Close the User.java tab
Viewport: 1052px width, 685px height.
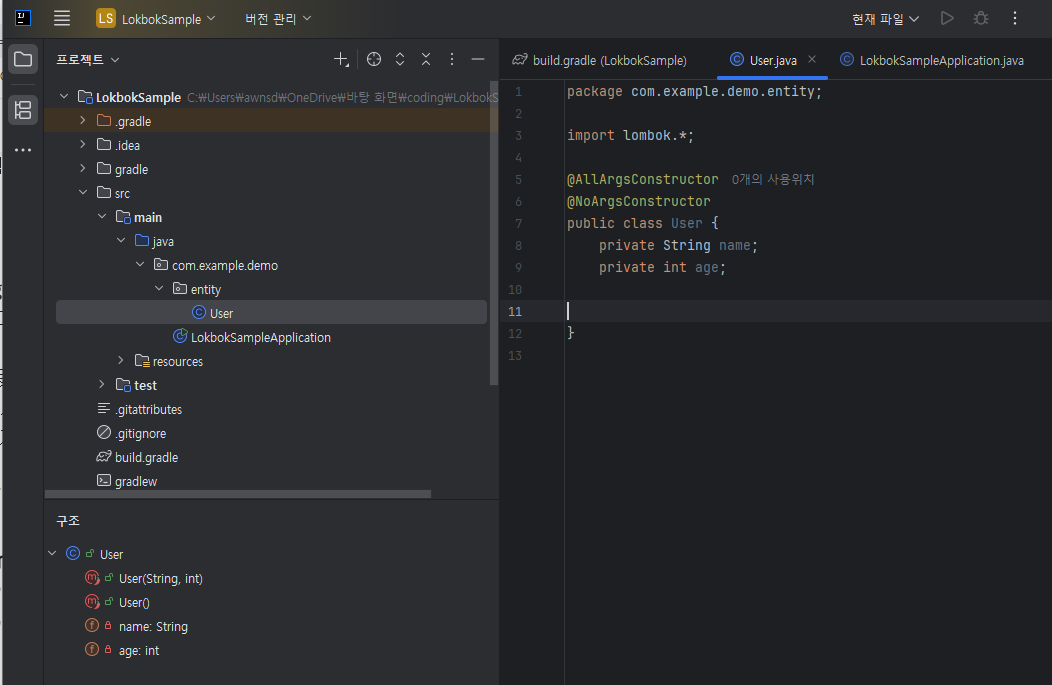812,60
